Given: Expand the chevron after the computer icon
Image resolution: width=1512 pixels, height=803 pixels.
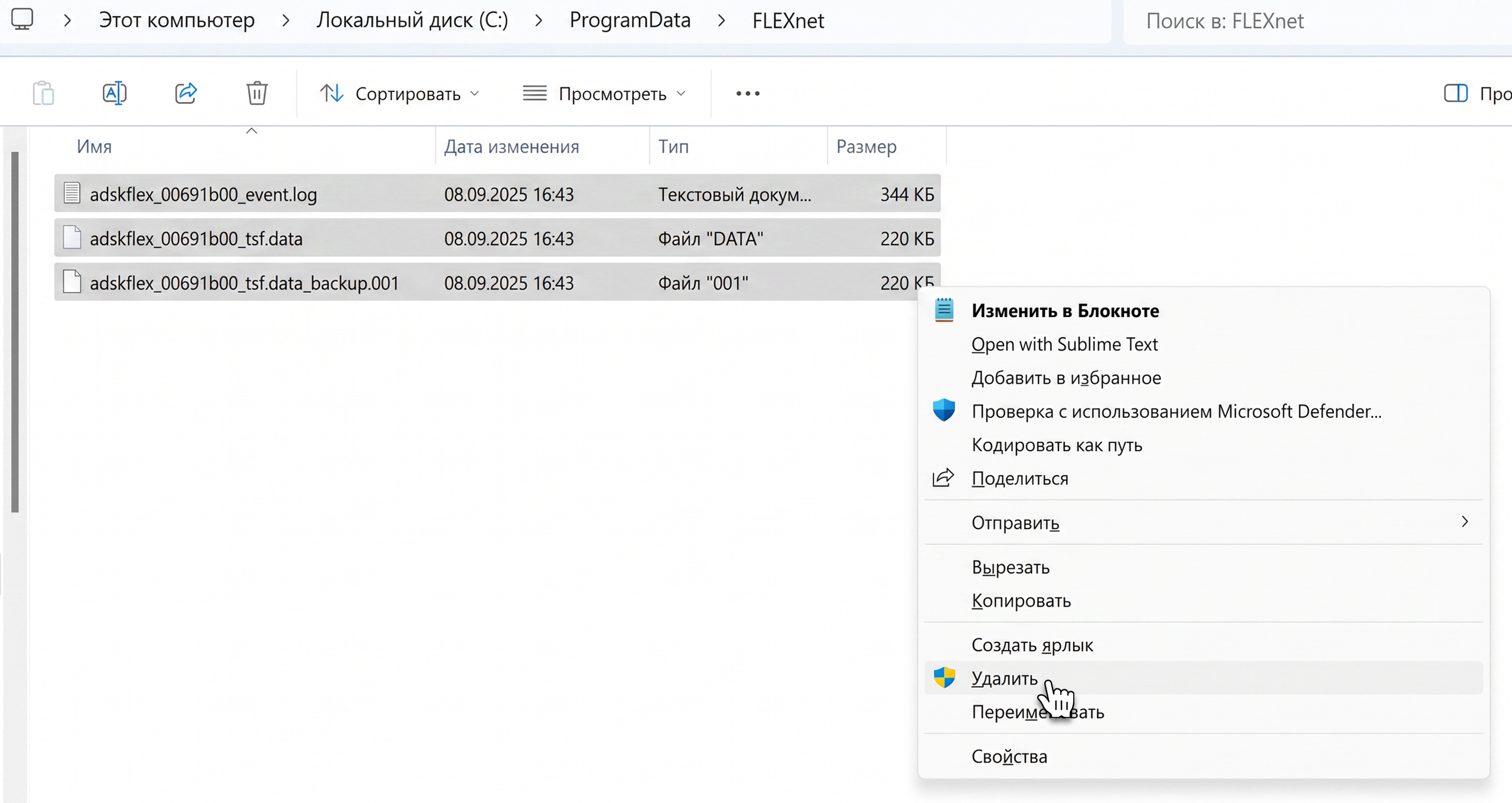Looking at the screenshot, I should [x=67, y=21].
